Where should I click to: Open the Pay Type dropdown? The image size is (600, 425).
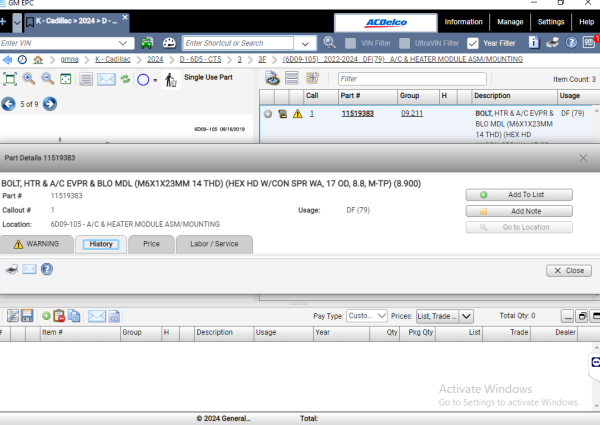click(x=367, y=316)
